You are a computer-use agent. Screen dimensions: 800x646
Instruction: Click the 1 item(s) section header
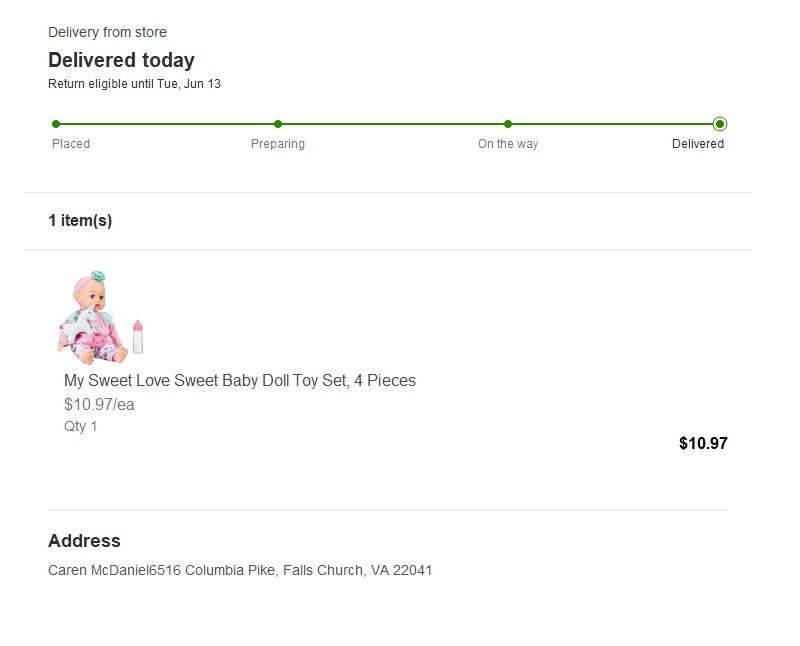point(80,220)
